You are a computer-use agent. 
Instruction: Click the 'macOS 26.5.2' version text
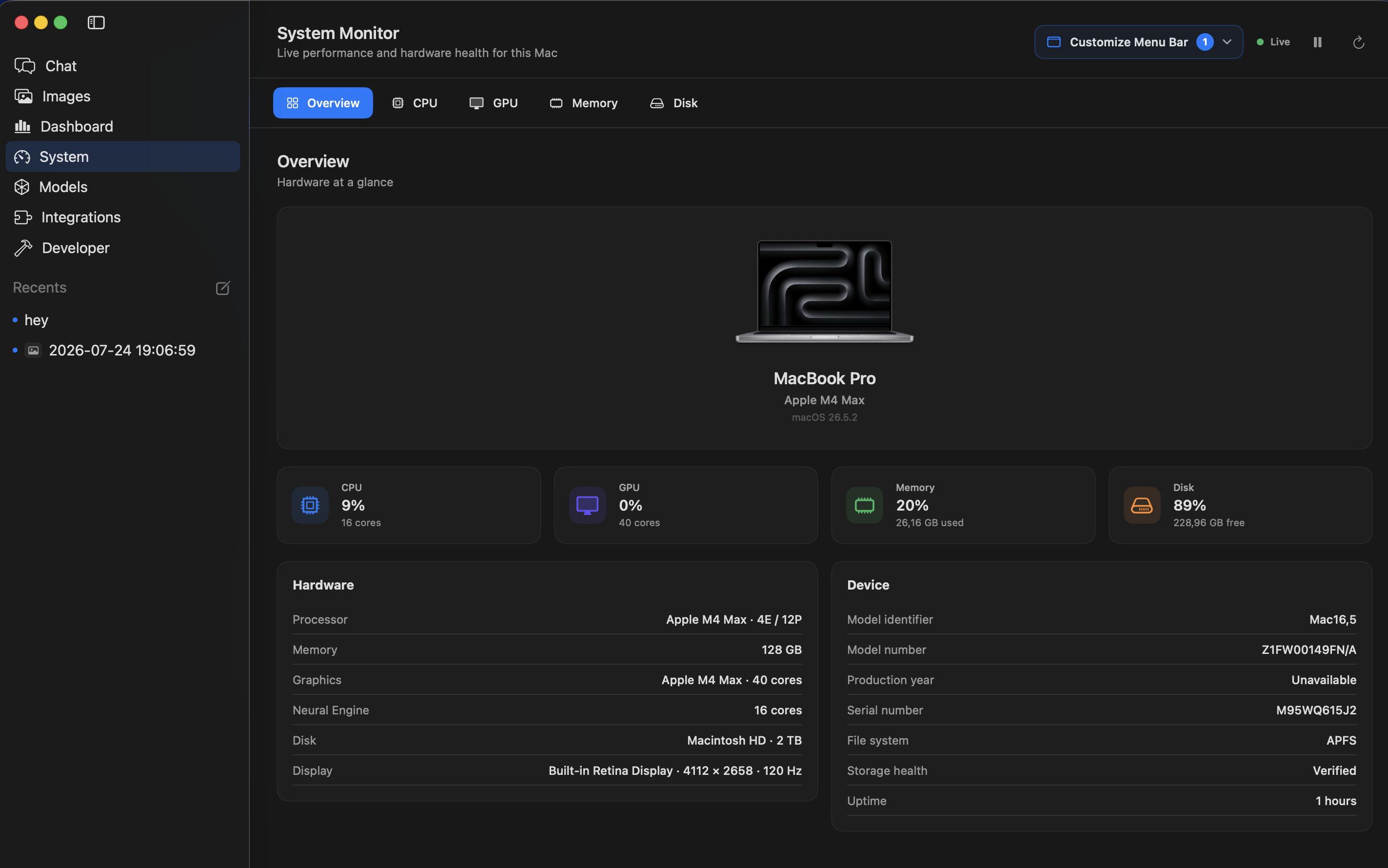[824, 417]
